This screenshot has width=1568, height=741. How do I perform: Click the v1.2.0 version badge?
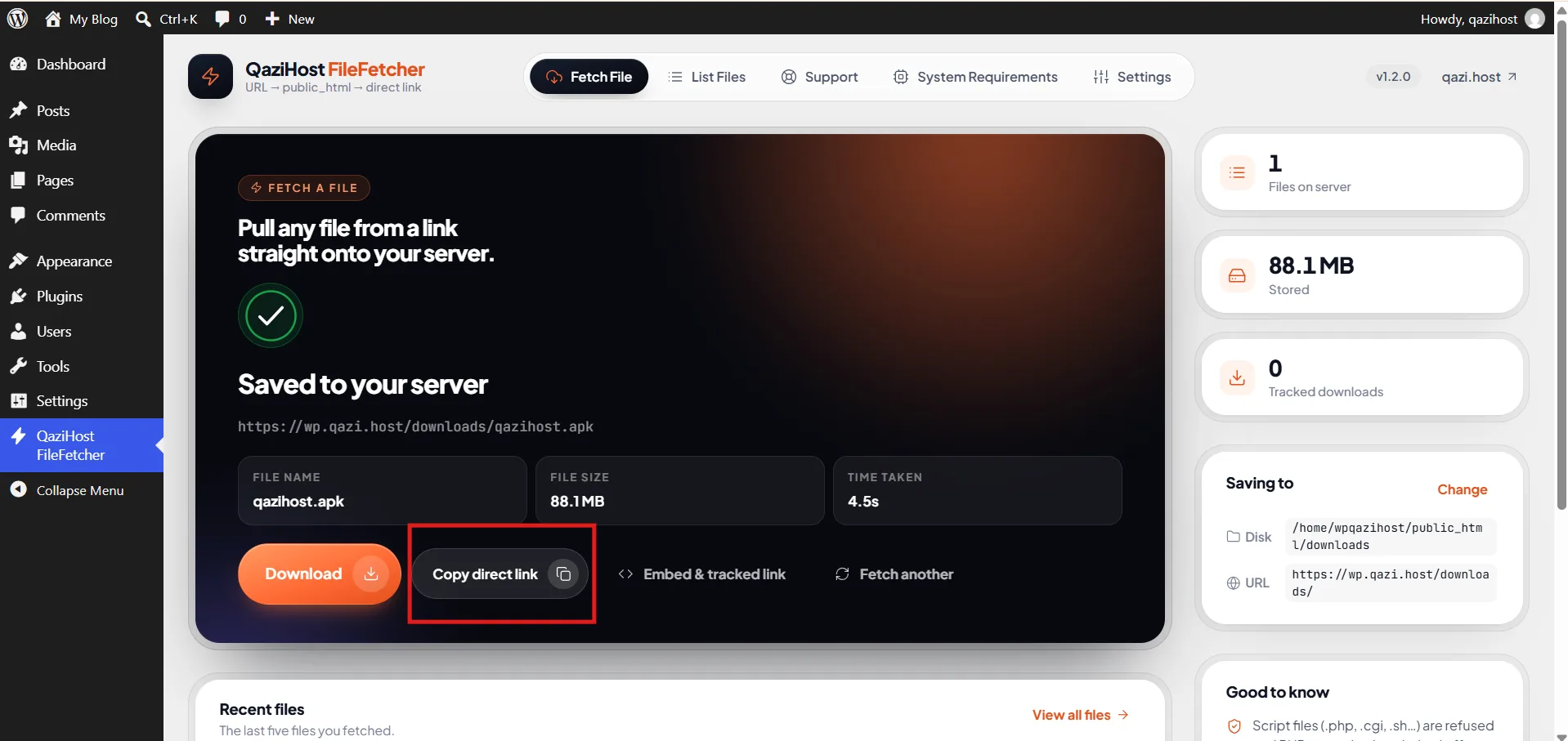pos(1393,77)
